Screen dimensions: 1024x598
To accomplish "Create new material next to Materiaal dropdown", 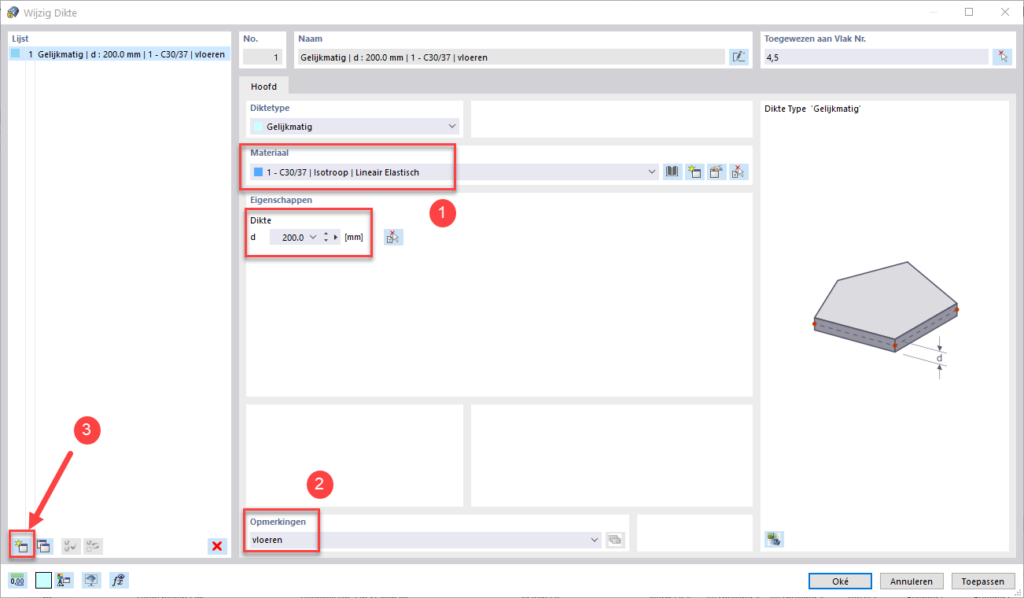I will (695, 172).
